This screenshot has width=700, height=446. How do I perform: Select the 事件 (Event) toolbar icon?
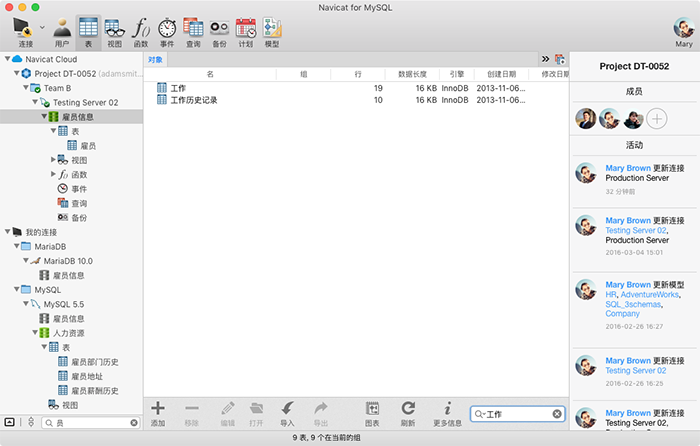pos(167,32)
